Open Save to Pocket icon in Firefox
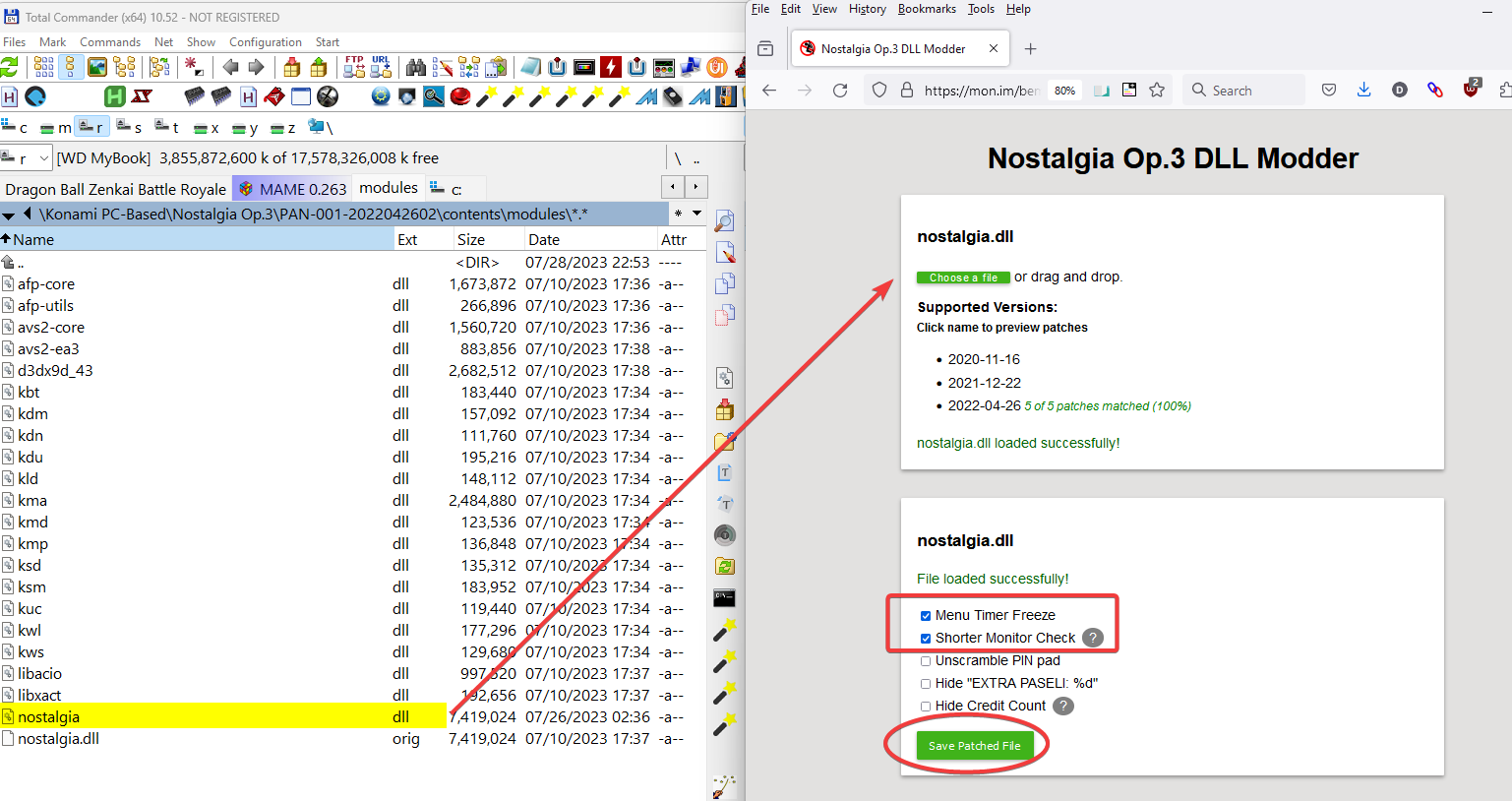 pyautogui.click(x=1329, y=90)
